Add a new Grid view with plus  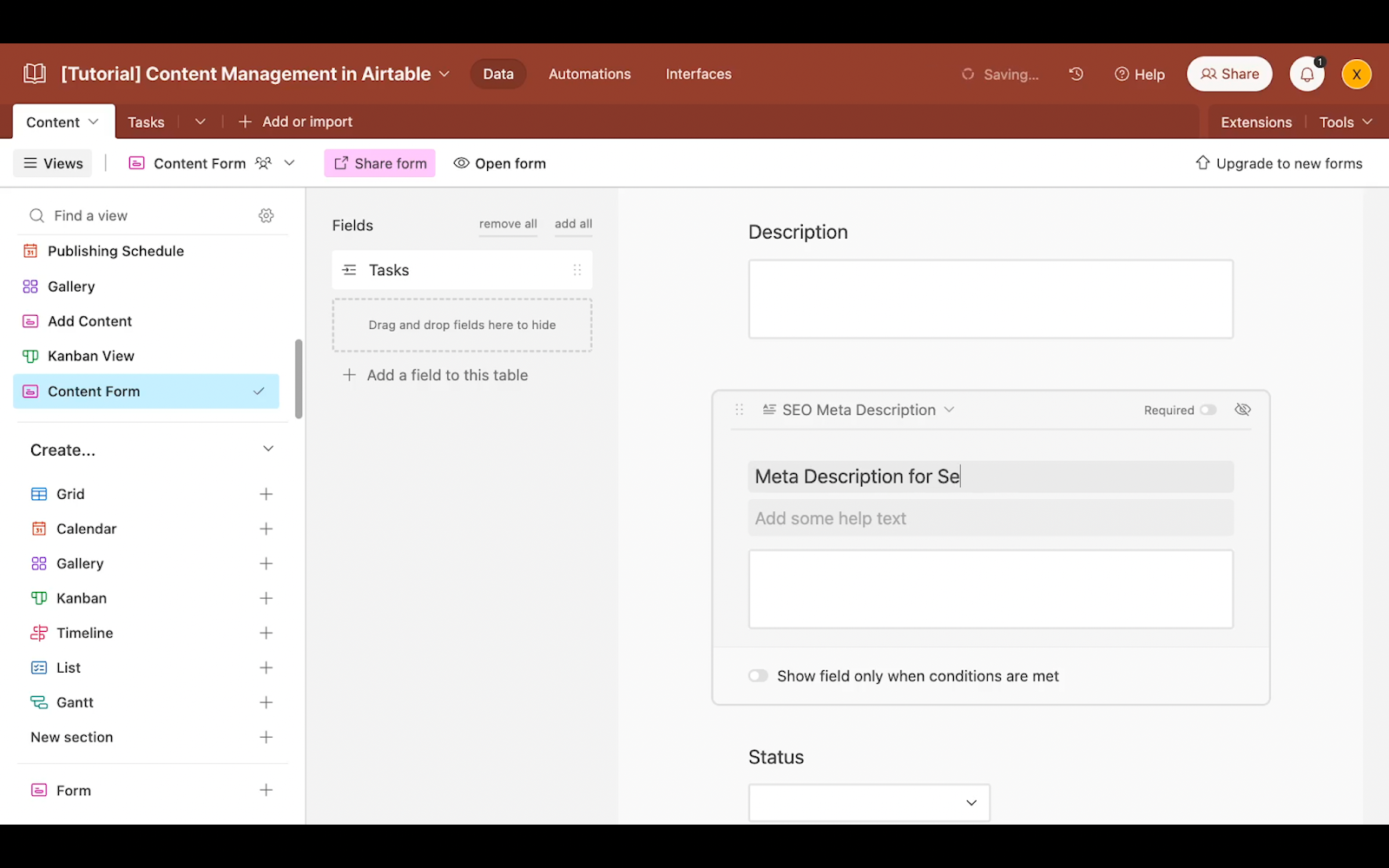[x=267, y=494]
